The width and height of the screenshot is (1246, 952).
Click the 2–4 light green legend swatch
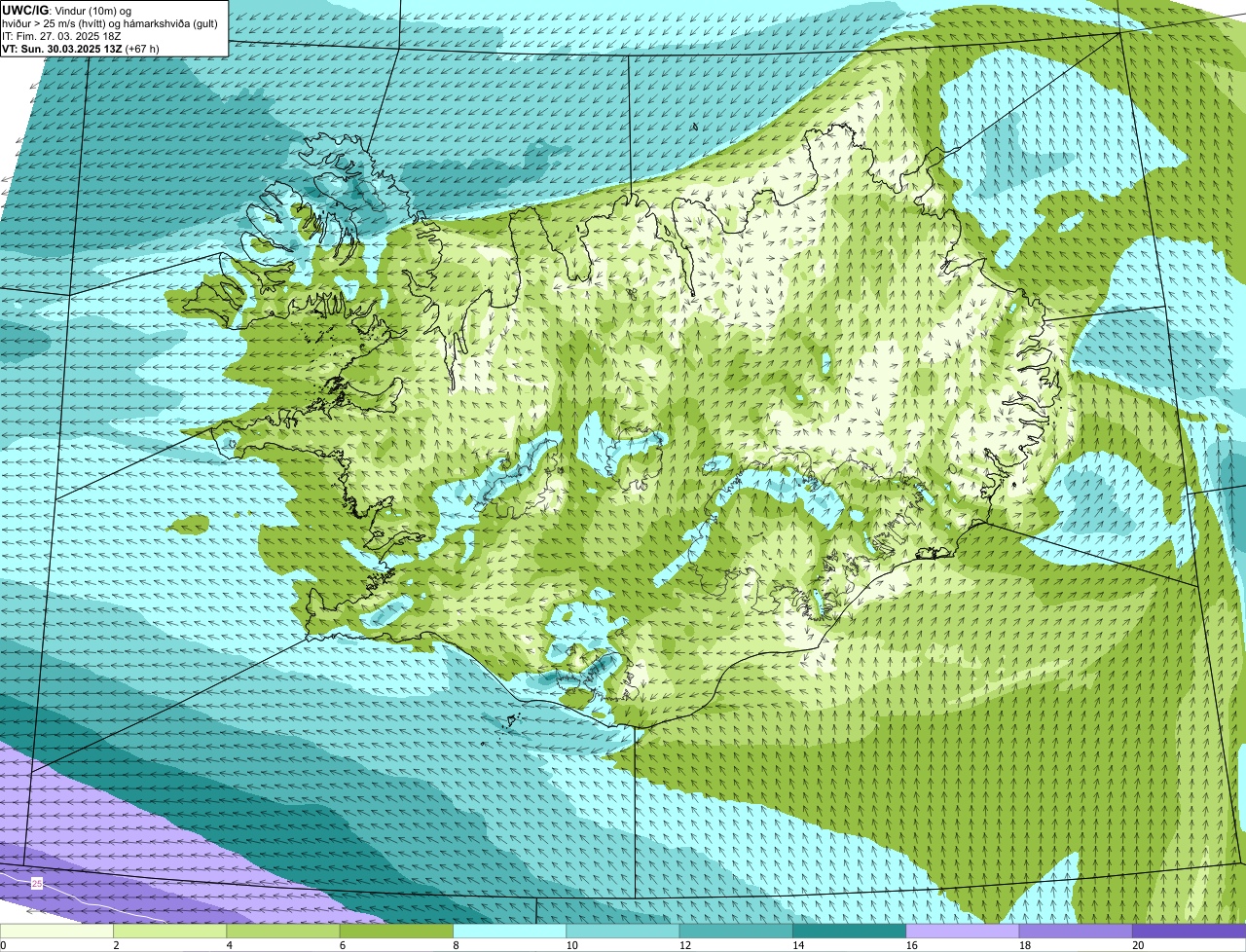(171, 931)
